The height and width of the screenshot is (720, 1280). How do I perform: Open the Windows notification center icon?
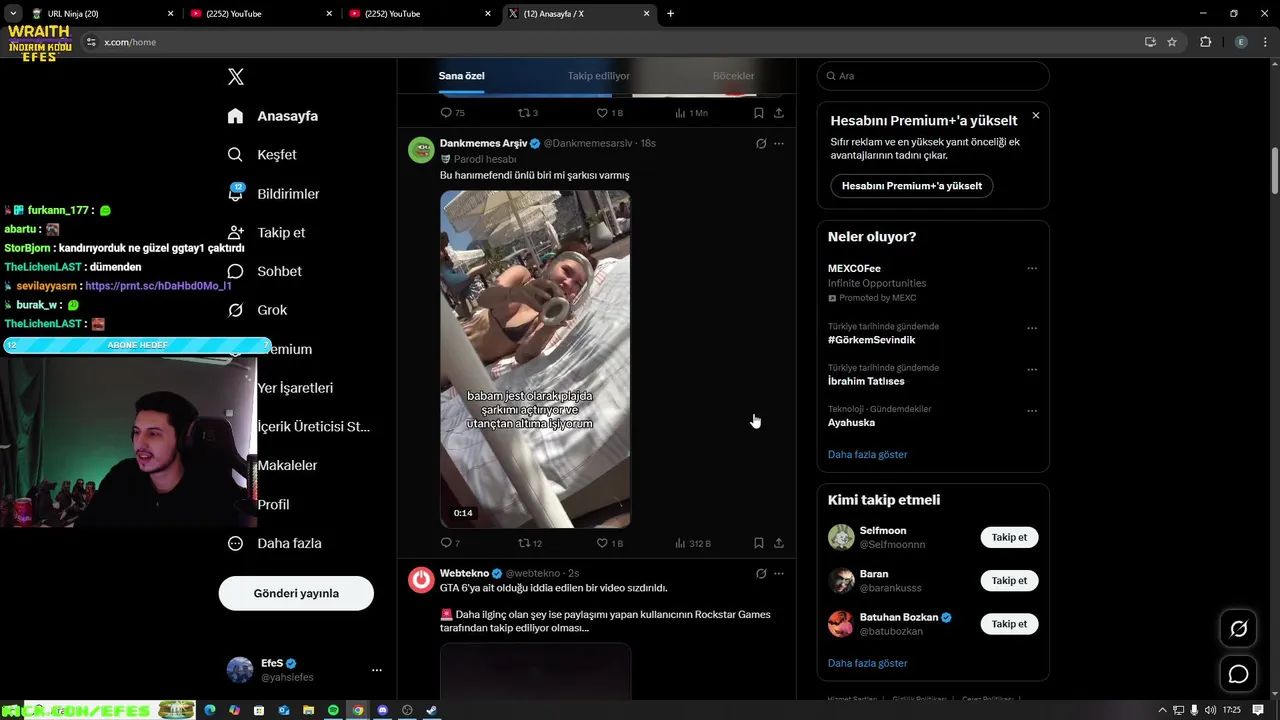tap(1258, 710)
